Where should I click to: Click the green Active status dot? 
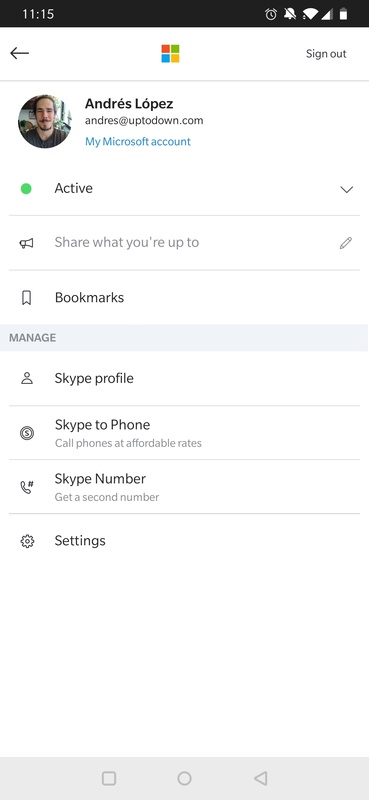click(x=26, y=189)
